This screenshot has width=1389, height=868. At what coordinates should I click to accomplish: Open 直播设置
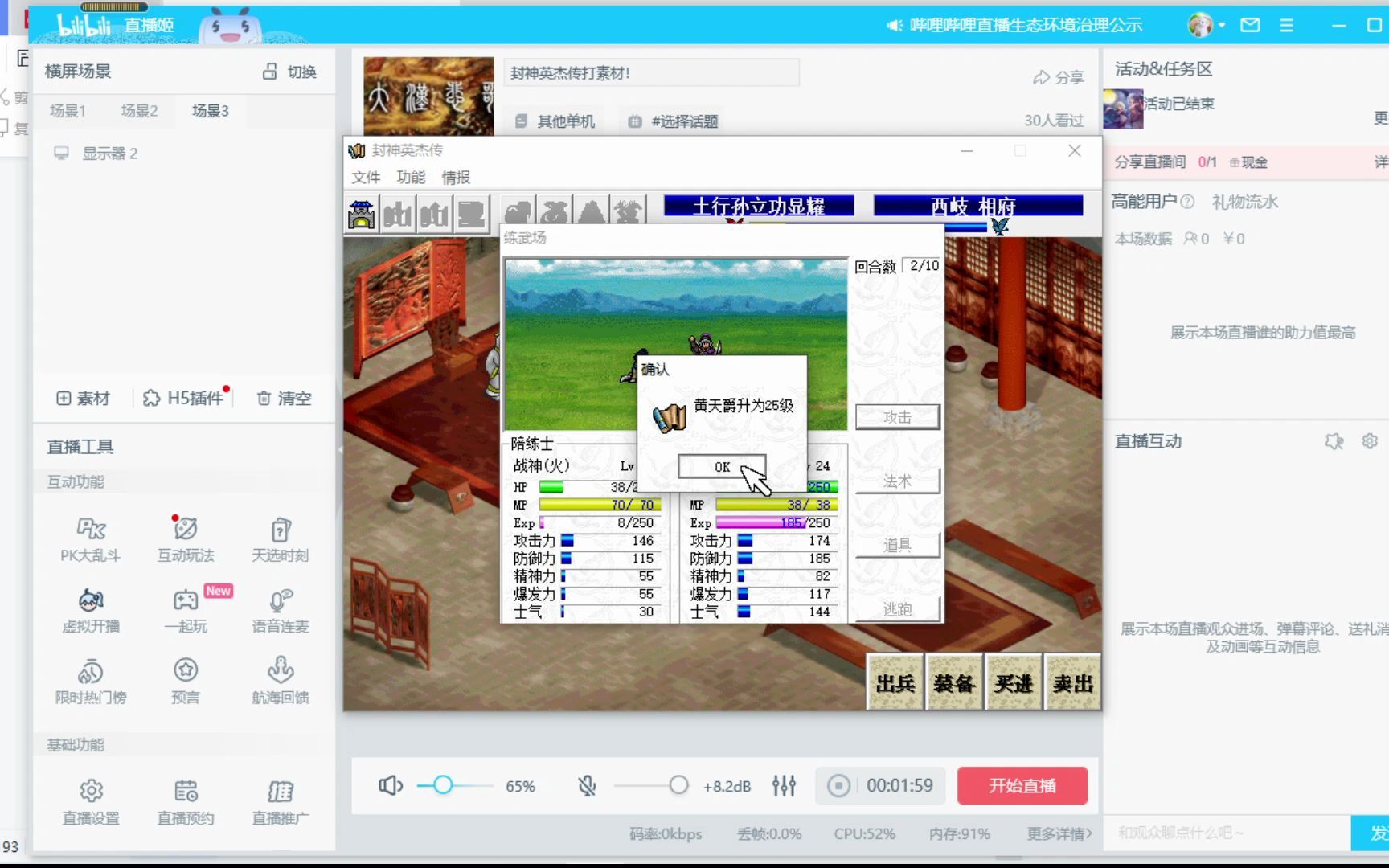tap(91, 801)
